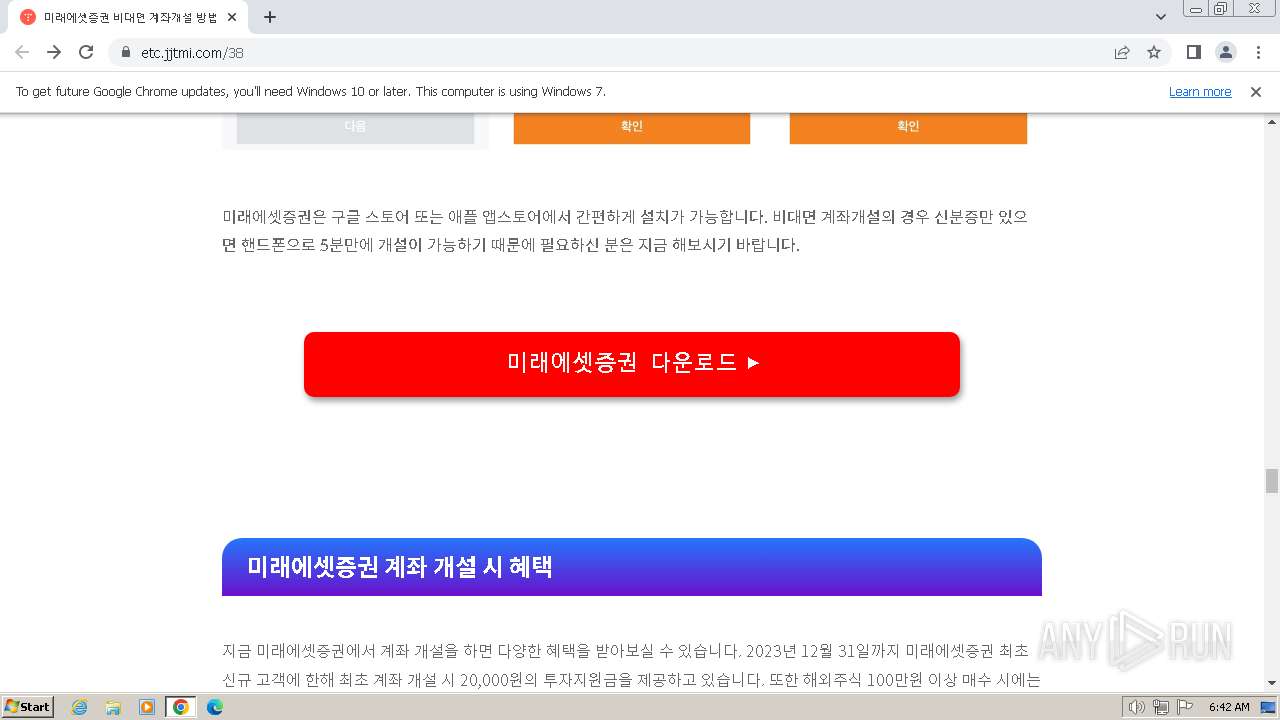Share this page icon in address bar

[x=1122, y=52]
